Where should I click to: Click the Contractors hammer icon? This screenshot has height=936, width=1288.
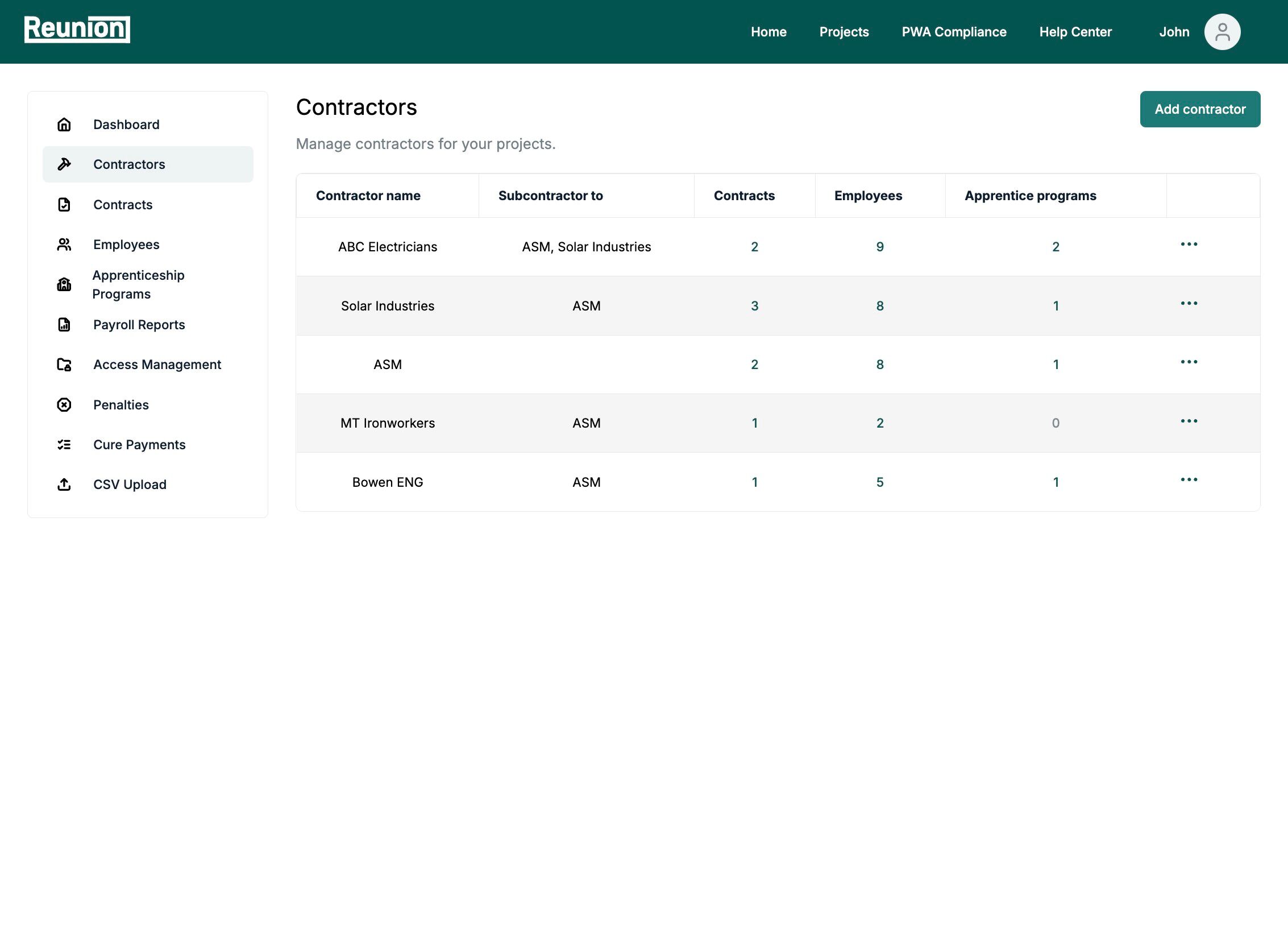[x=64, y=164]
